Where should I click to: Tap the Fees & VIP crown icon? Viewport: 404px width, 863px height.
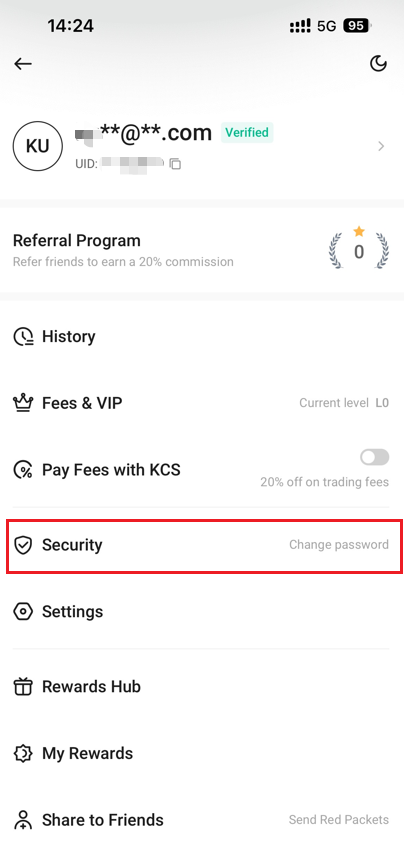(x=23, y=403)
